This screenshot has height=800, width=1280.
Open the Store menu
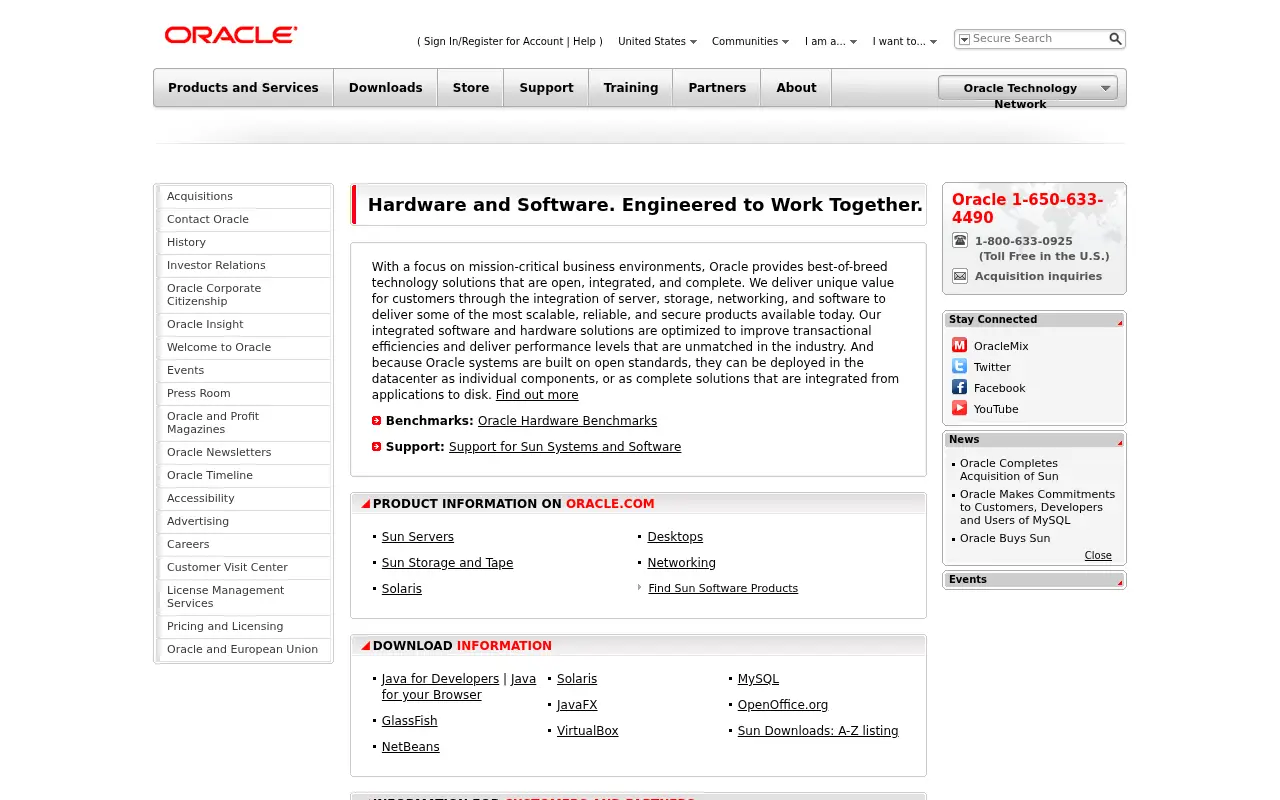pyautogui.click(x=470, y=88)
